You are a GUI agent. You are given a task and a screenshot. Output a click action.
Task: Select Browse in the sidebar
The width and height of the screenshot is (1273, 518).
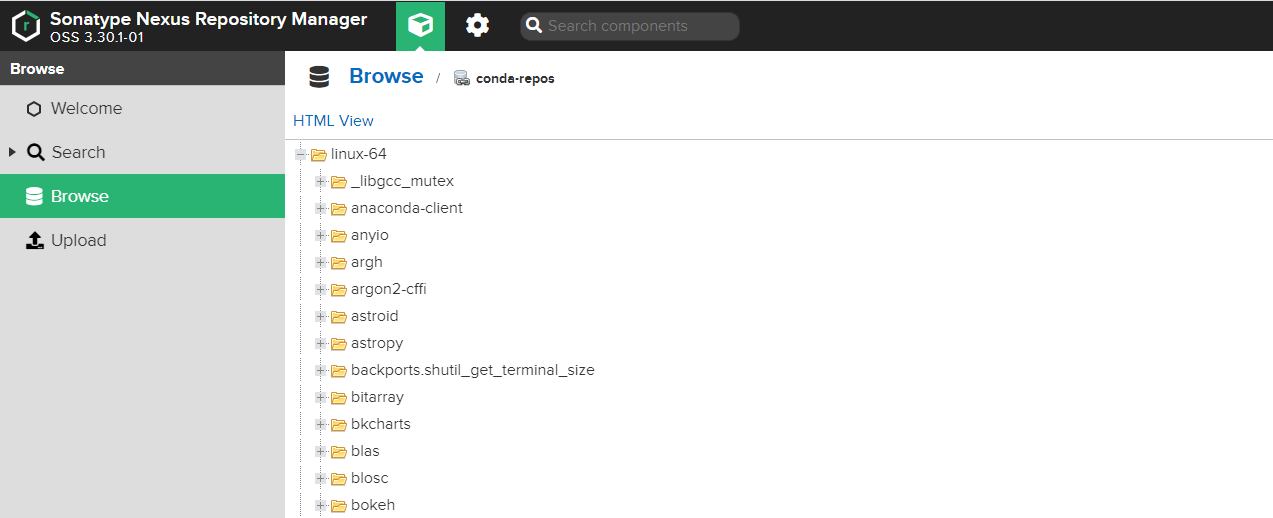click(142, 196)
